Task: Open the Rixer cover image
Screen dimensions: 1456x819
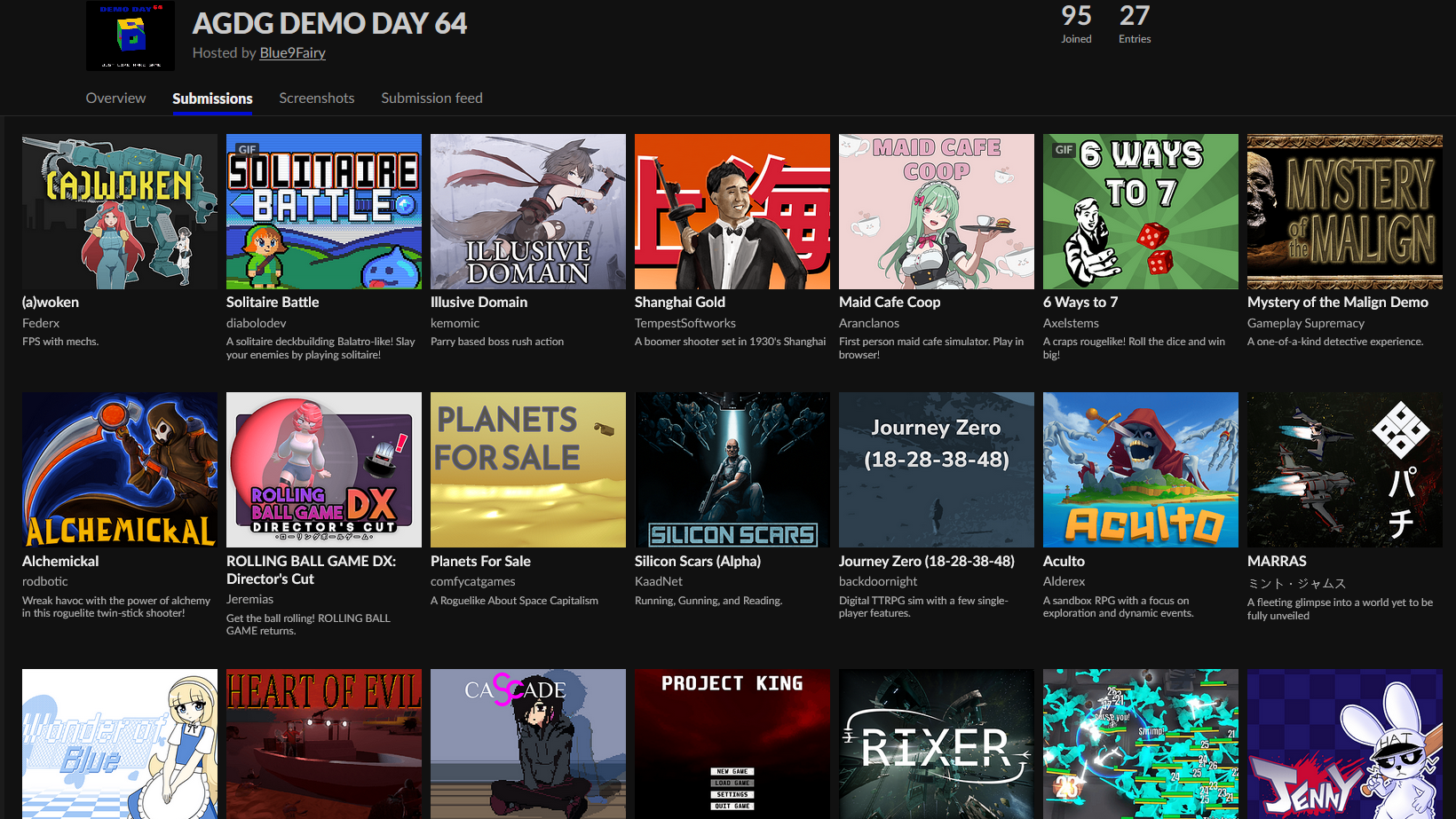Action: 937,744
